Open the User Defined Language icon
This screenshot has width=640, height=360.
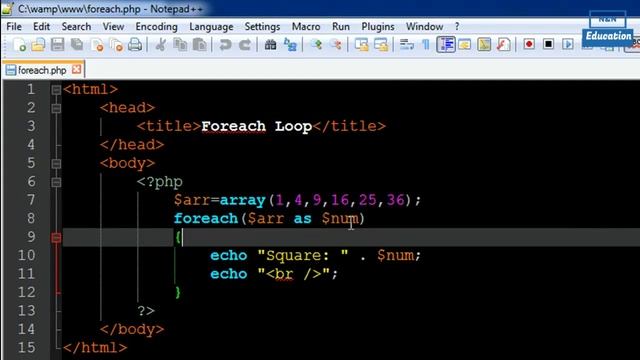tap(465, 44)
